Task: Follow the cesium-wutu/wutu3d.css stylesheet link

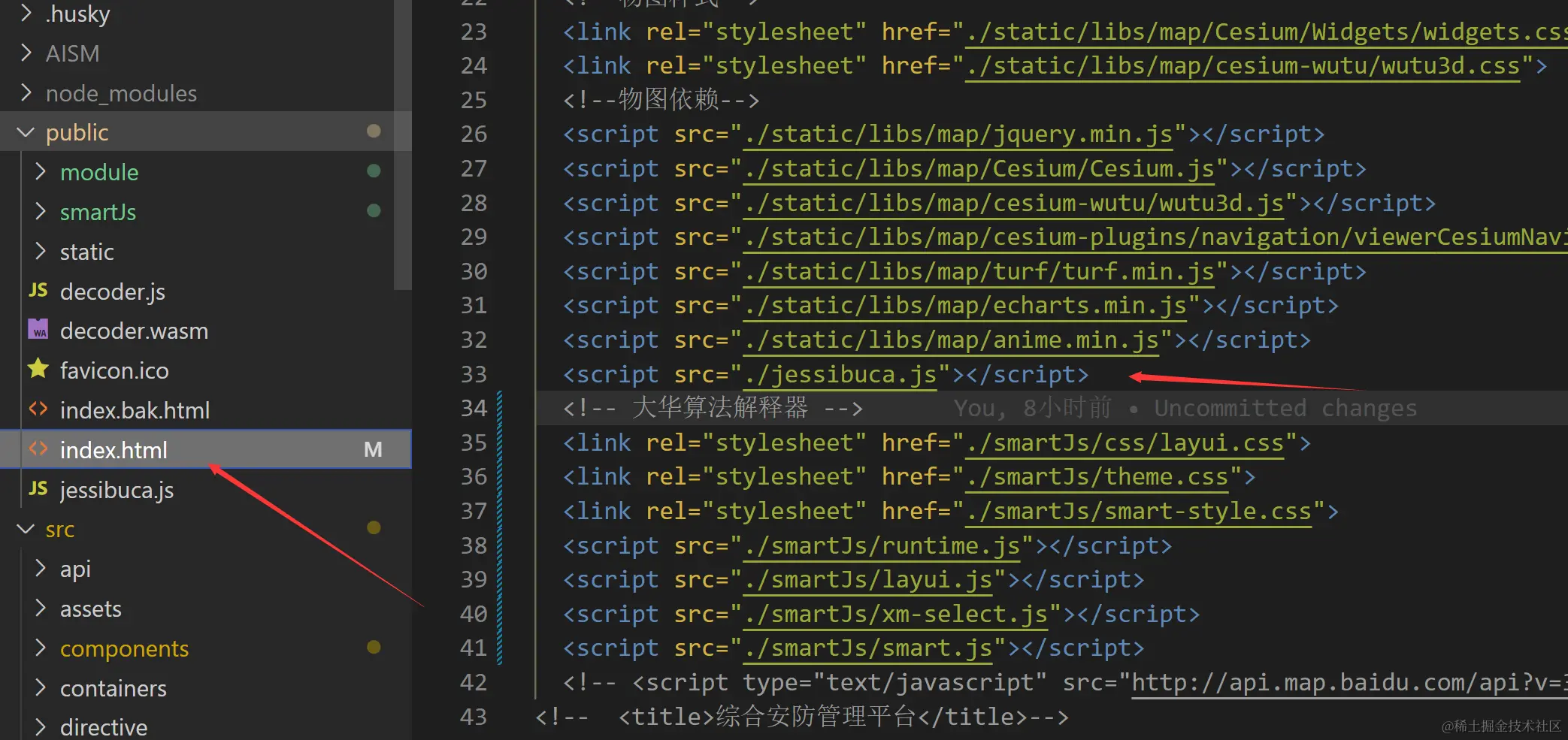Action: tap(1243, 66)
